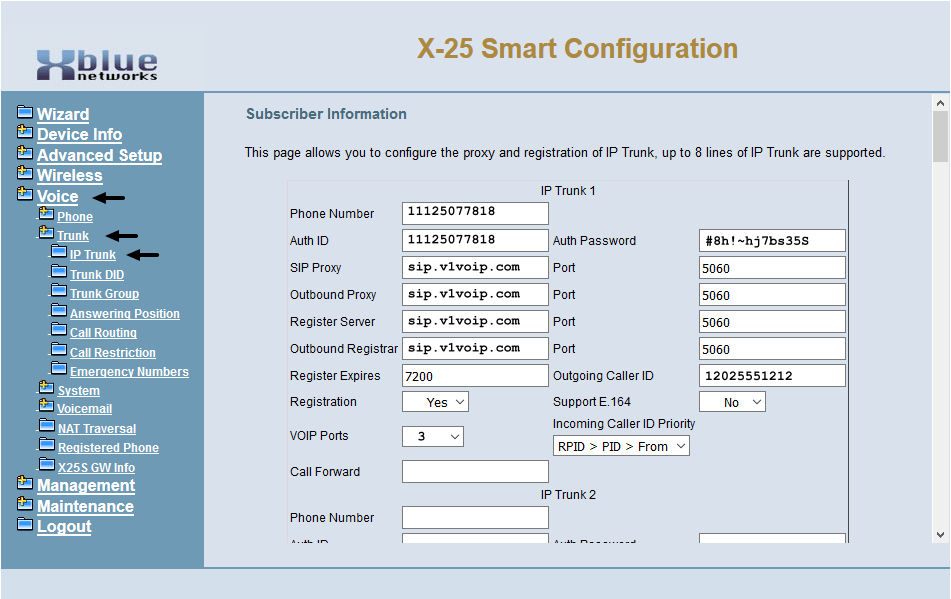Screen dimensions: 951x599
Task: Open the Wireless section
Action: click(70, 175)
